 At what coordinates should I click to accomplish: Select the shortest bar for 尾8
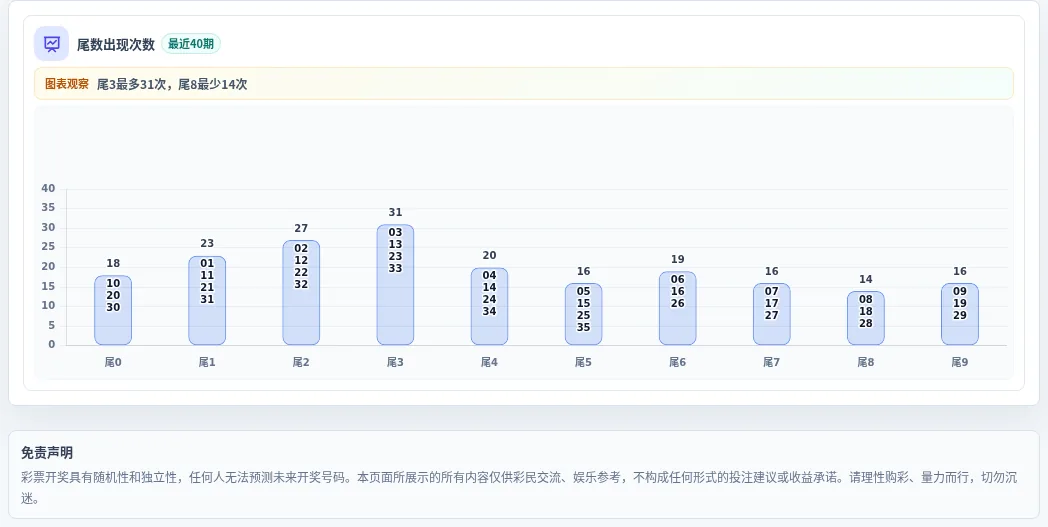click(x=866, y=318)
